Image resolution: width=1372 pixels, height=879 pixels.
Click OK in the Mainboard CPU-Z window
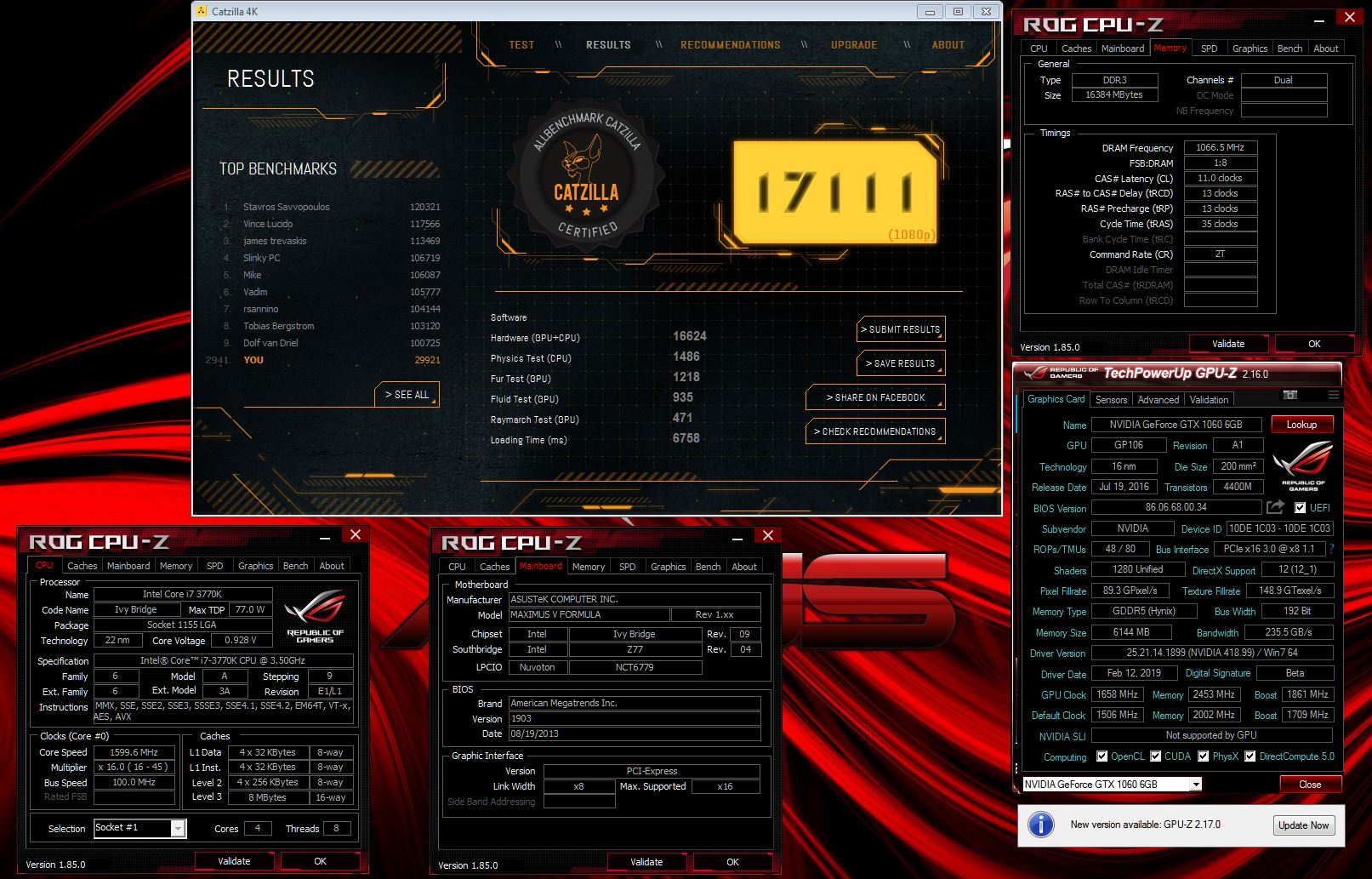(732, 862)
